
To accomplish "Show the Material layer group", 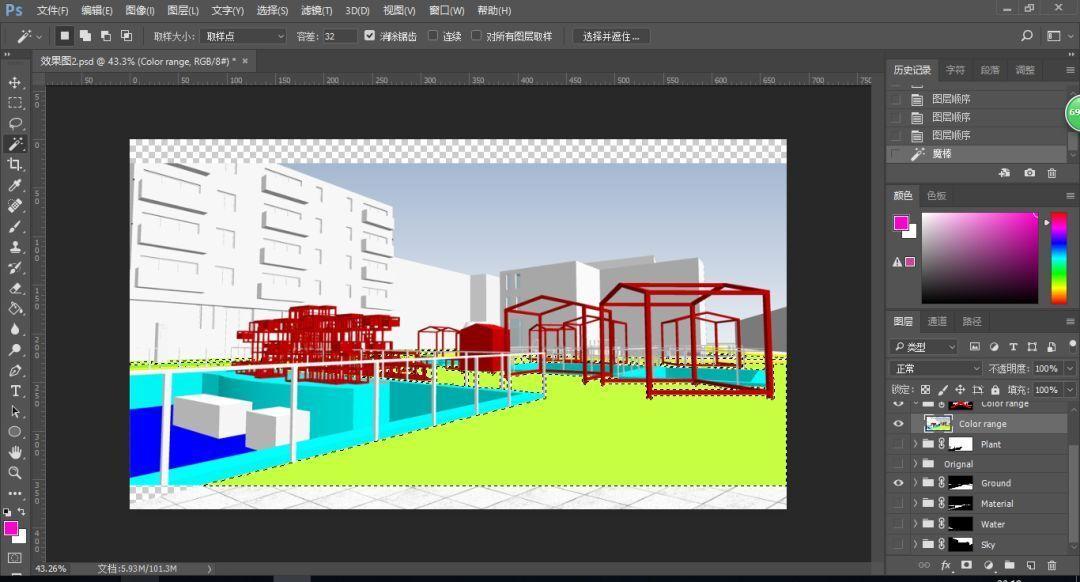I will pos(898,503).
